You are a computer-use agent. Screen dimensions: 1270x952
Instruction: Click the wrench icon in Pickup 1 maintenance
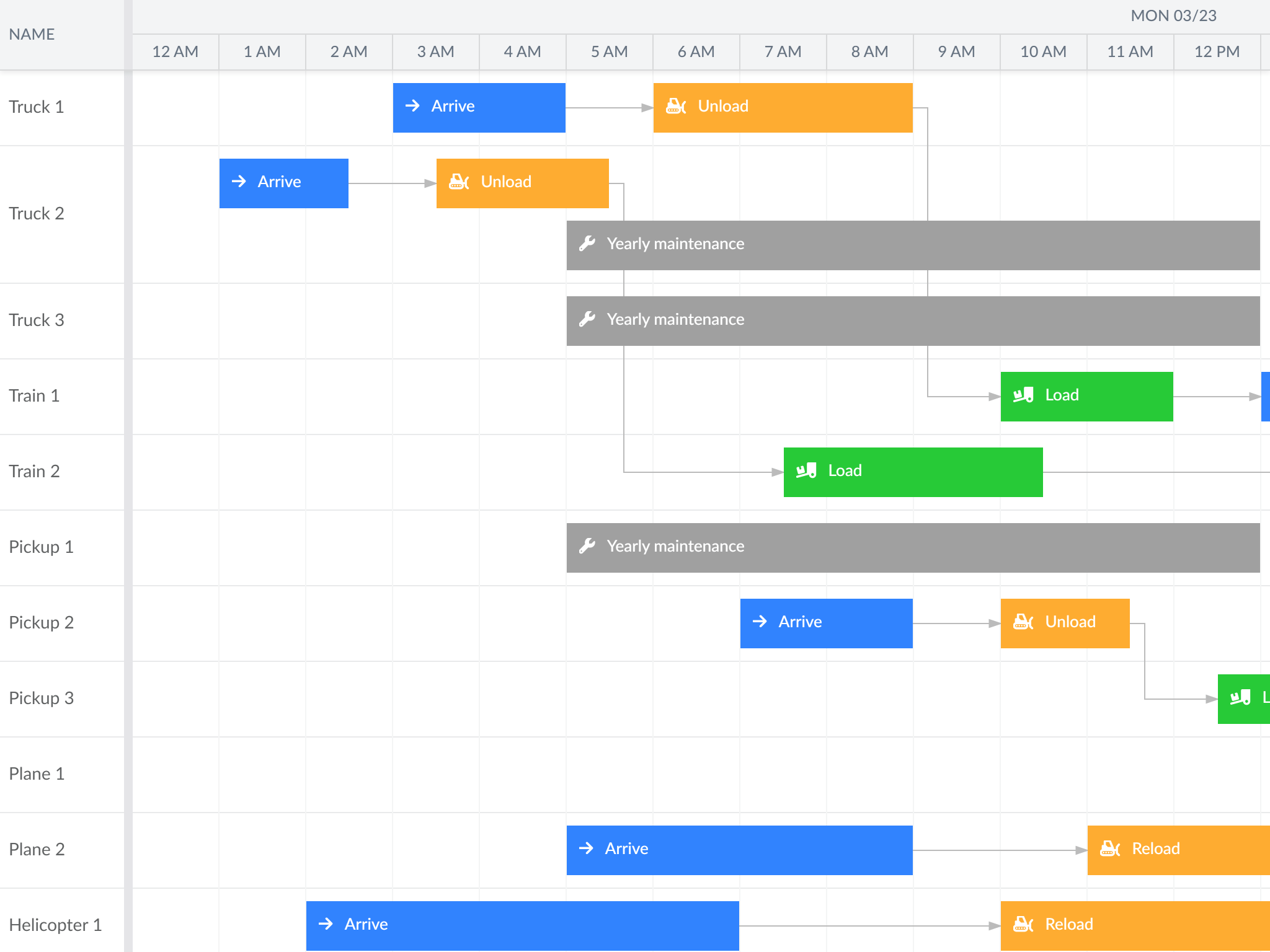click(587, 546)
